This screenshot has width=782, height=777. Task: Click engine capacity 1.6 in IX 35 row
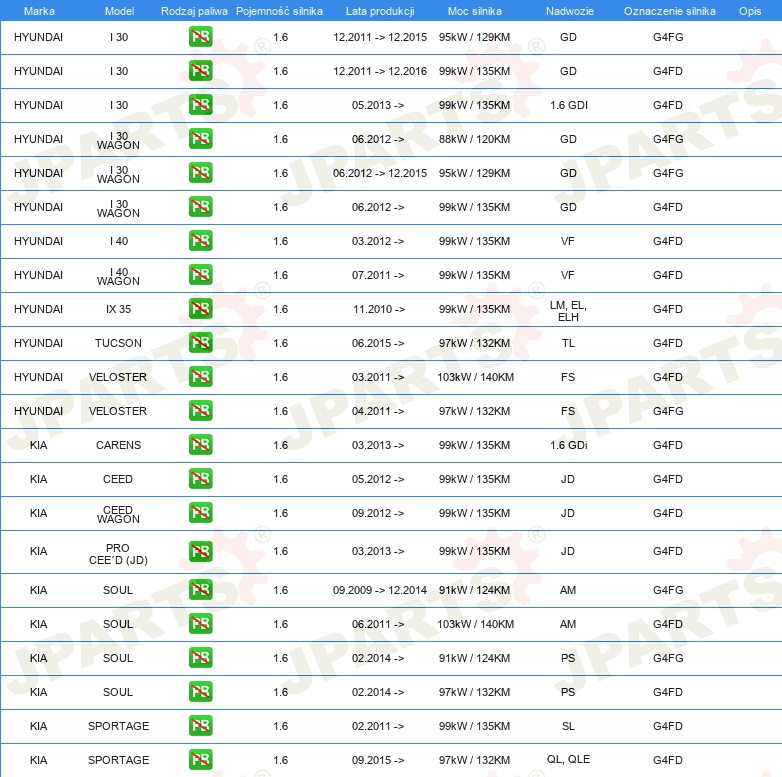[280, 309]
